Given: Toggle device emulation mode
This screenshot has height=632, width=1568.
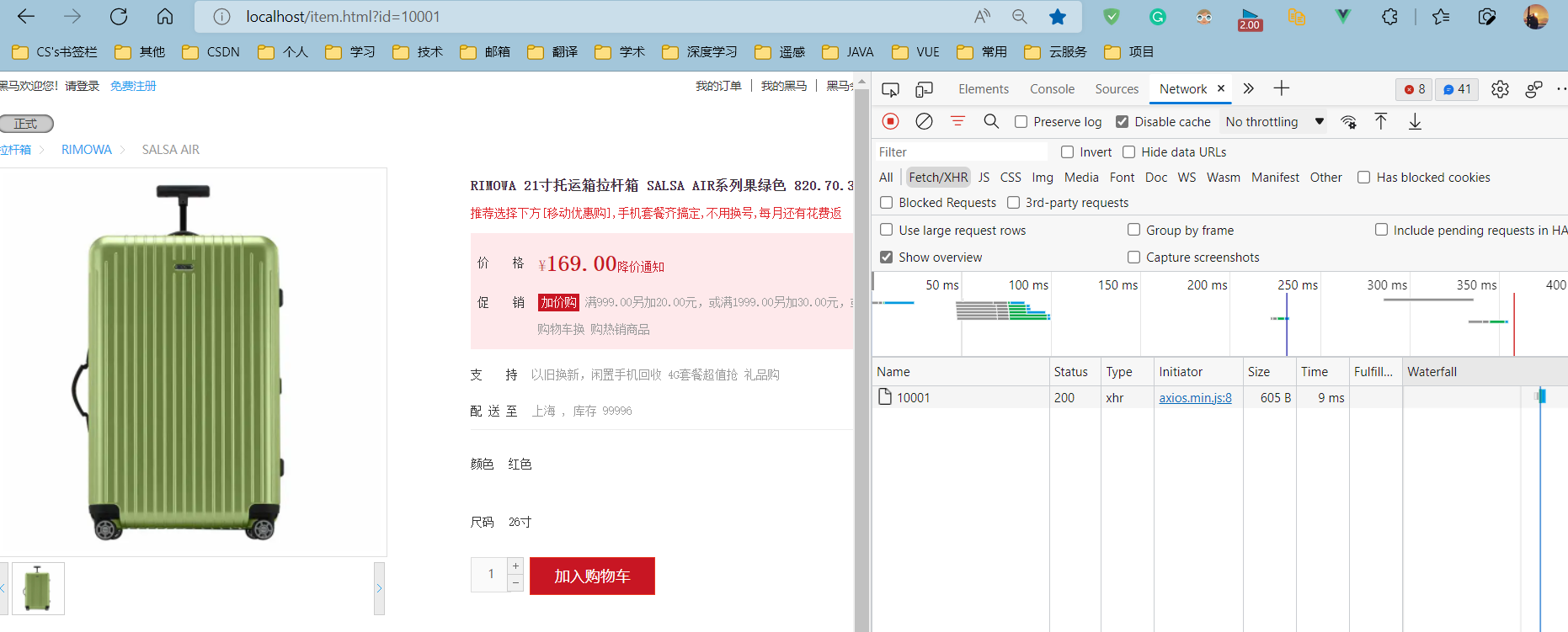Looking at the screenshot, I should click(924, 89).
